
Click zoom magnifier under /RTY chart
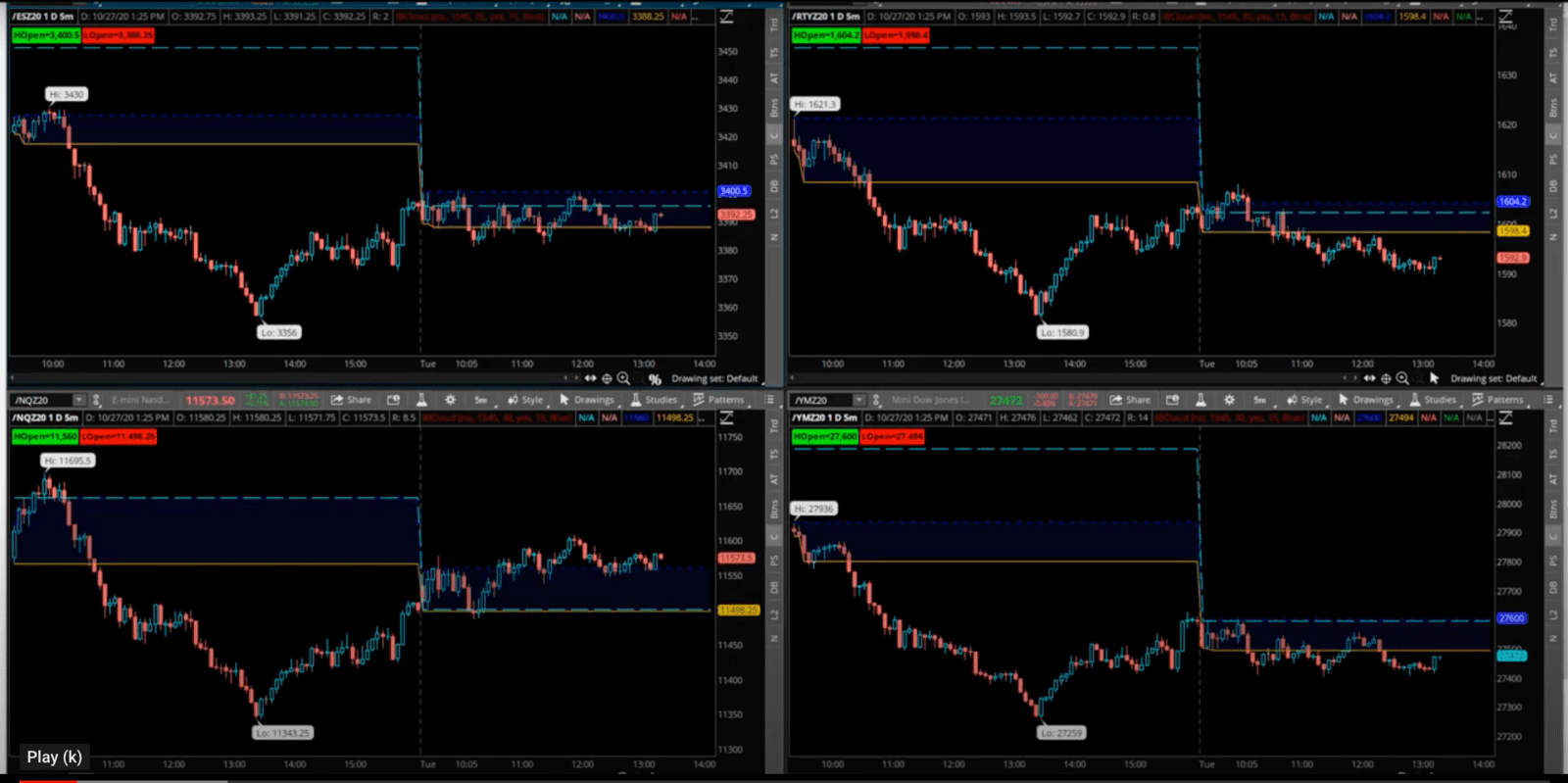(1402, 378)
